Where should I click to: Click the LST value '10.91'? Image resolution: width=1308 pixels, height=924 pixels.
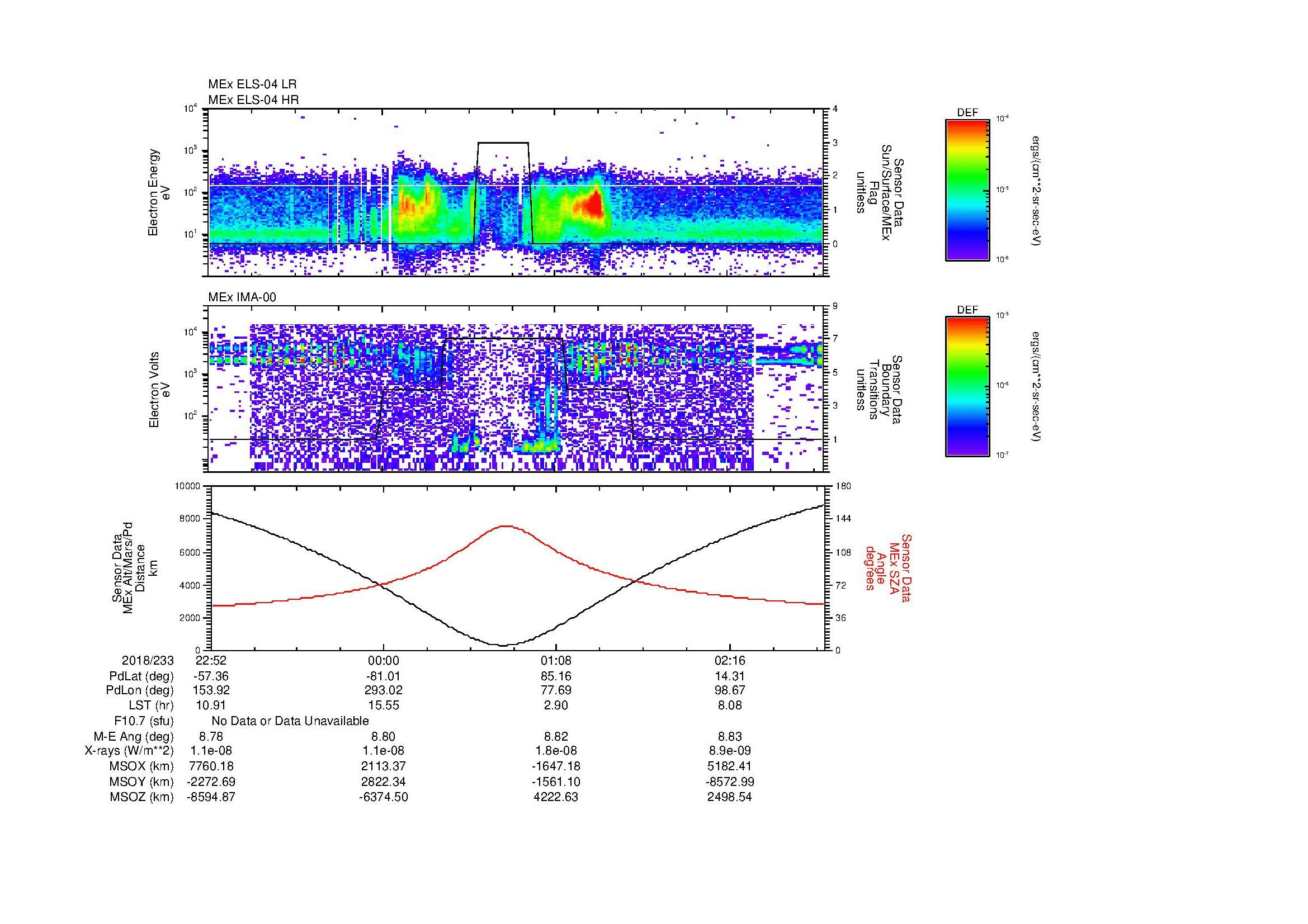(211, 705)
